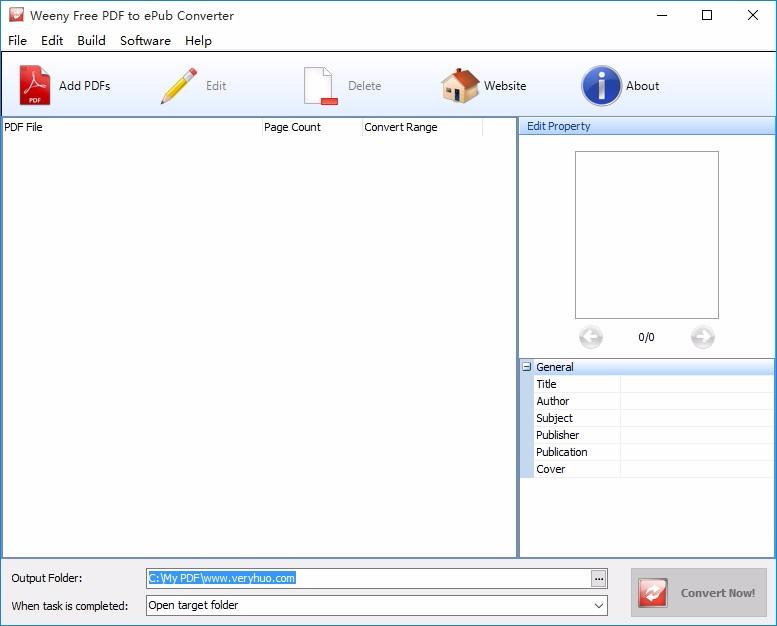Screen dimensions: 777x626
Task: Minimize the Weeny converter window
Action: [x=662, y=15]
